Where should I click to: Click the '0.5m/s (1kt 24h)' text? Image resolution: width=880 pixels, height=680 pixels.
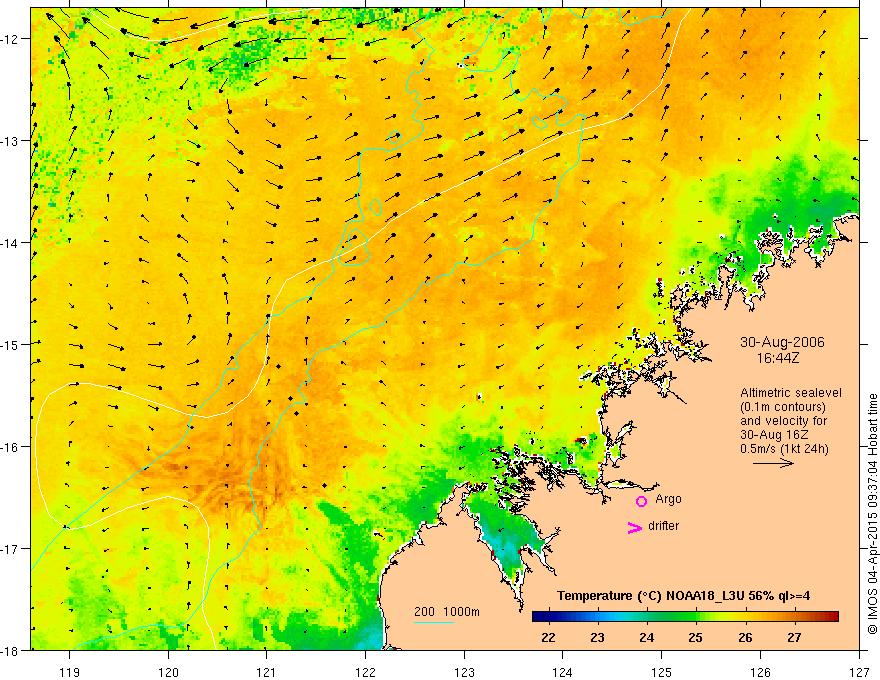(x=784, y=449)
